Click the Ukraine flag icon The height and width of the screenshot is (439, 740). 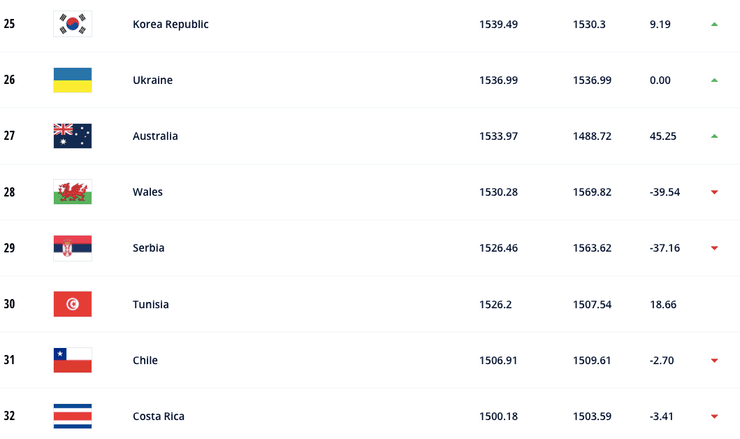click(72, 80)
